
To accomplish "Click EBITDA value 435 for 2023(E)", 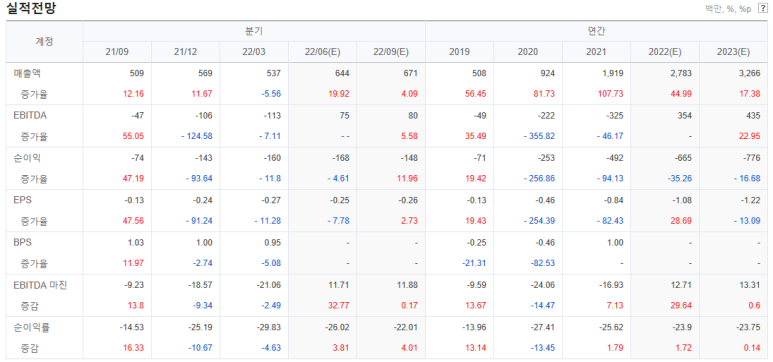I will [x=753, y=116].
